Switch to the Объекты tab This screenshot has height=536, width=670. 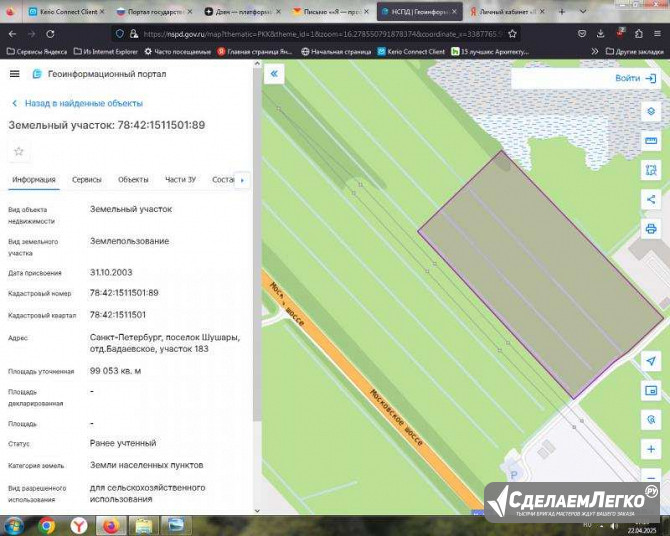pyautogui.click(x=133, y=180)
